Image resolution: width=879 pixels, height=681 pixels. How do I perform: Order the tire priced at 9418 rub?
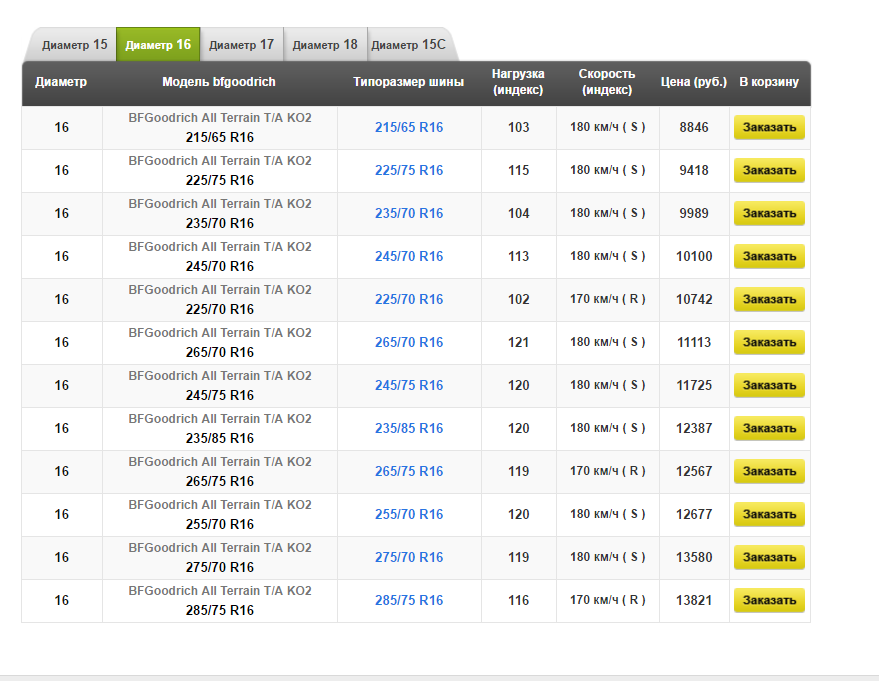[x=769, y=171]
